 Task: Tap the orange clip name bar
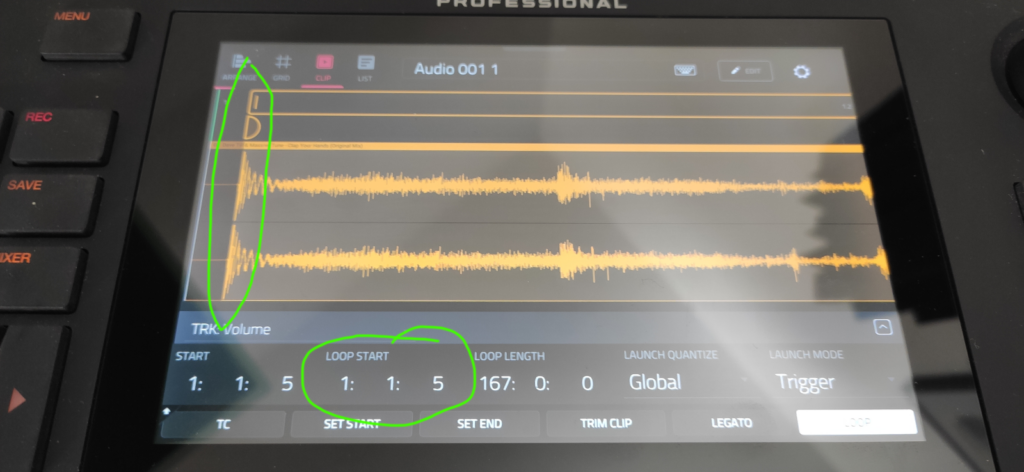coord(538,148)
